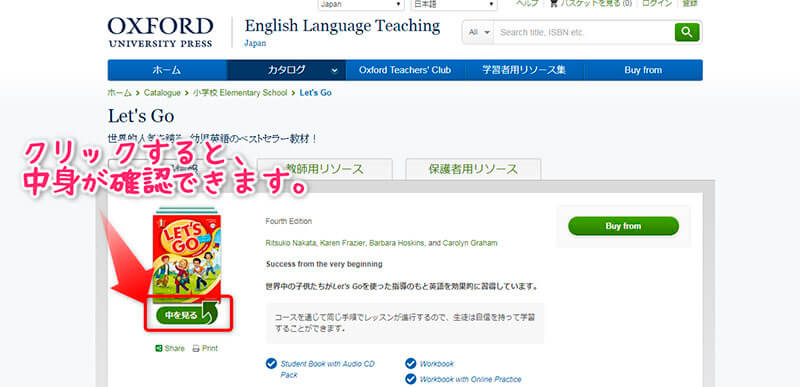Open the Share icon link
This screenshot has width=800, height=387.
170,348
